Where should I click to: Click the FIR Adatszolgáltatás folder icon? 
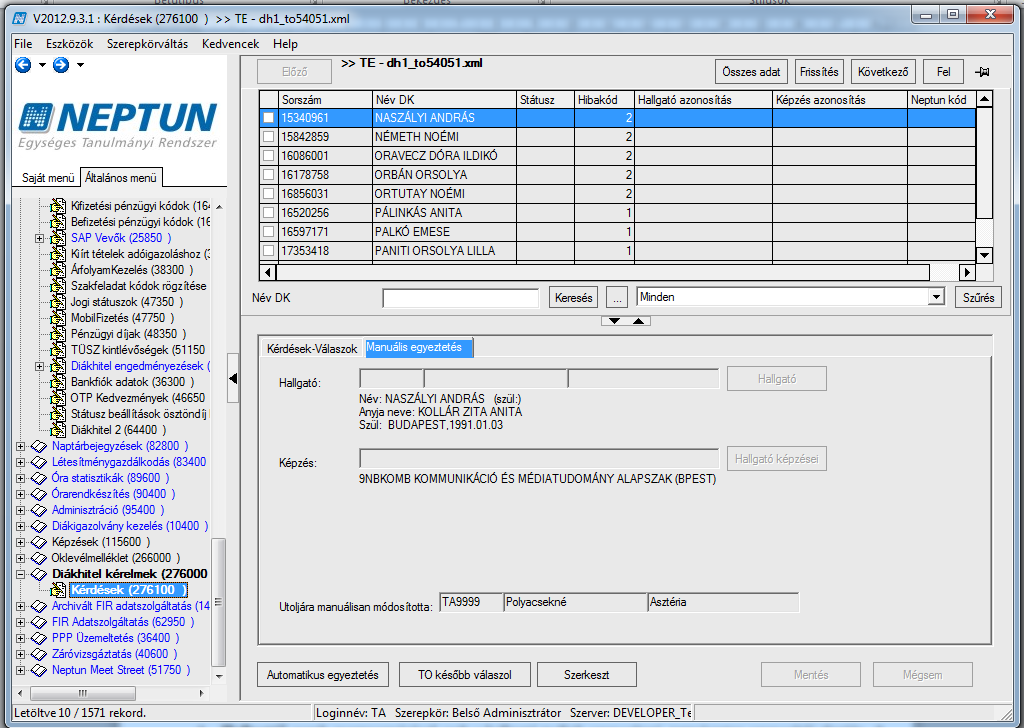click(x=39, y=622)
